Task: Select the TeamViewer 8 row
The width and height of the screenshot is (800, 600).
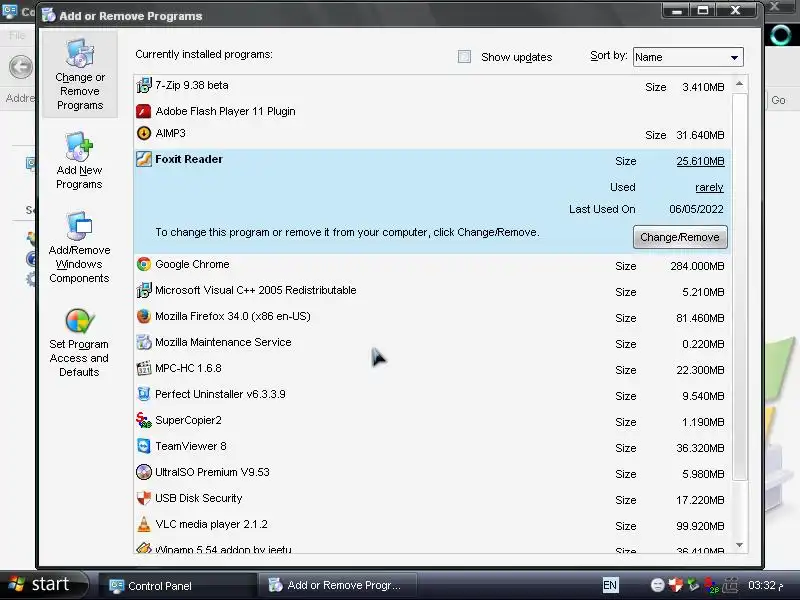Action: (432, 447)
